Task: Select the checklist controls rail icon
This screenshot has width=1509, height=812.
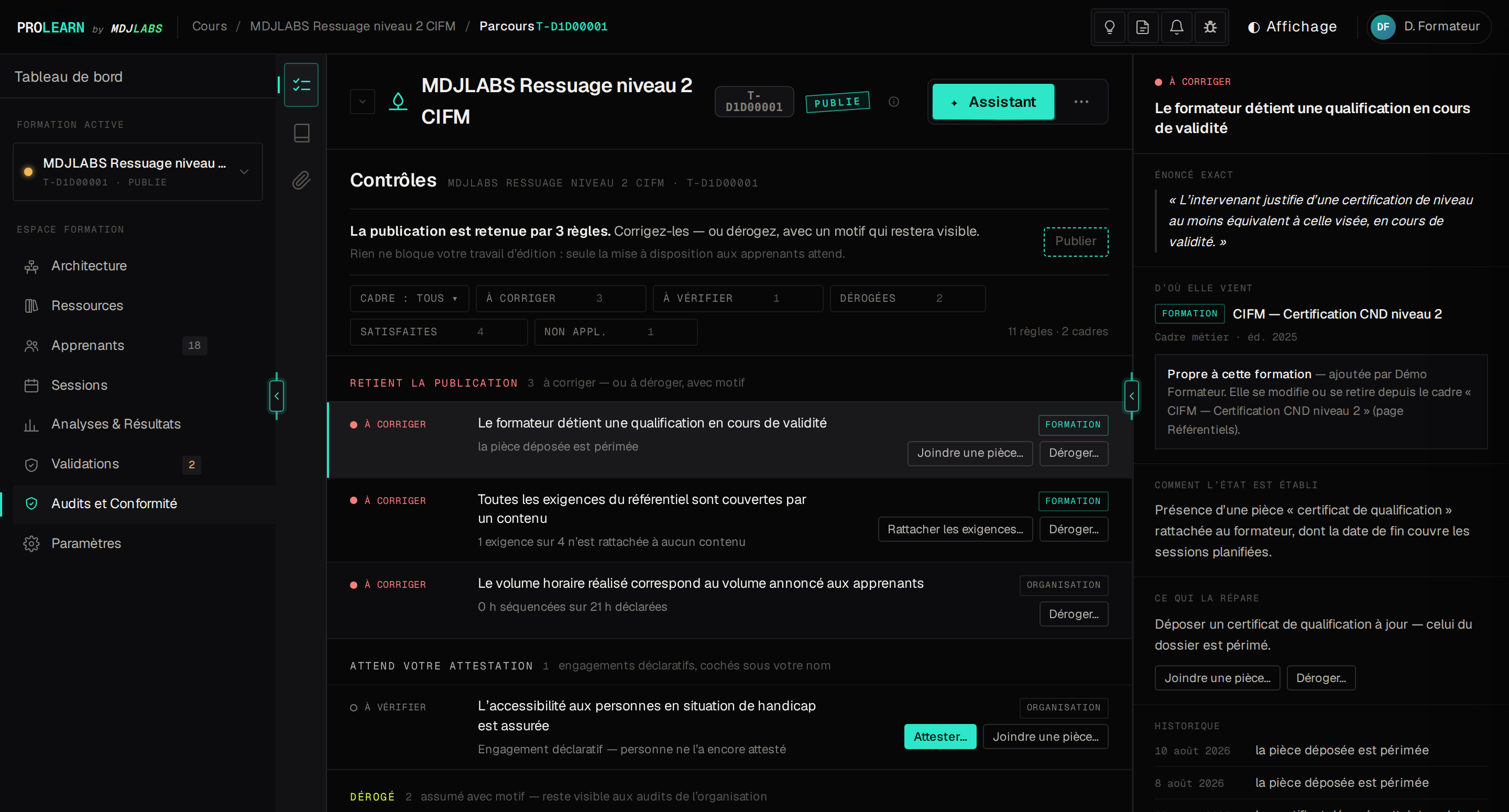Action: point(301,85)
